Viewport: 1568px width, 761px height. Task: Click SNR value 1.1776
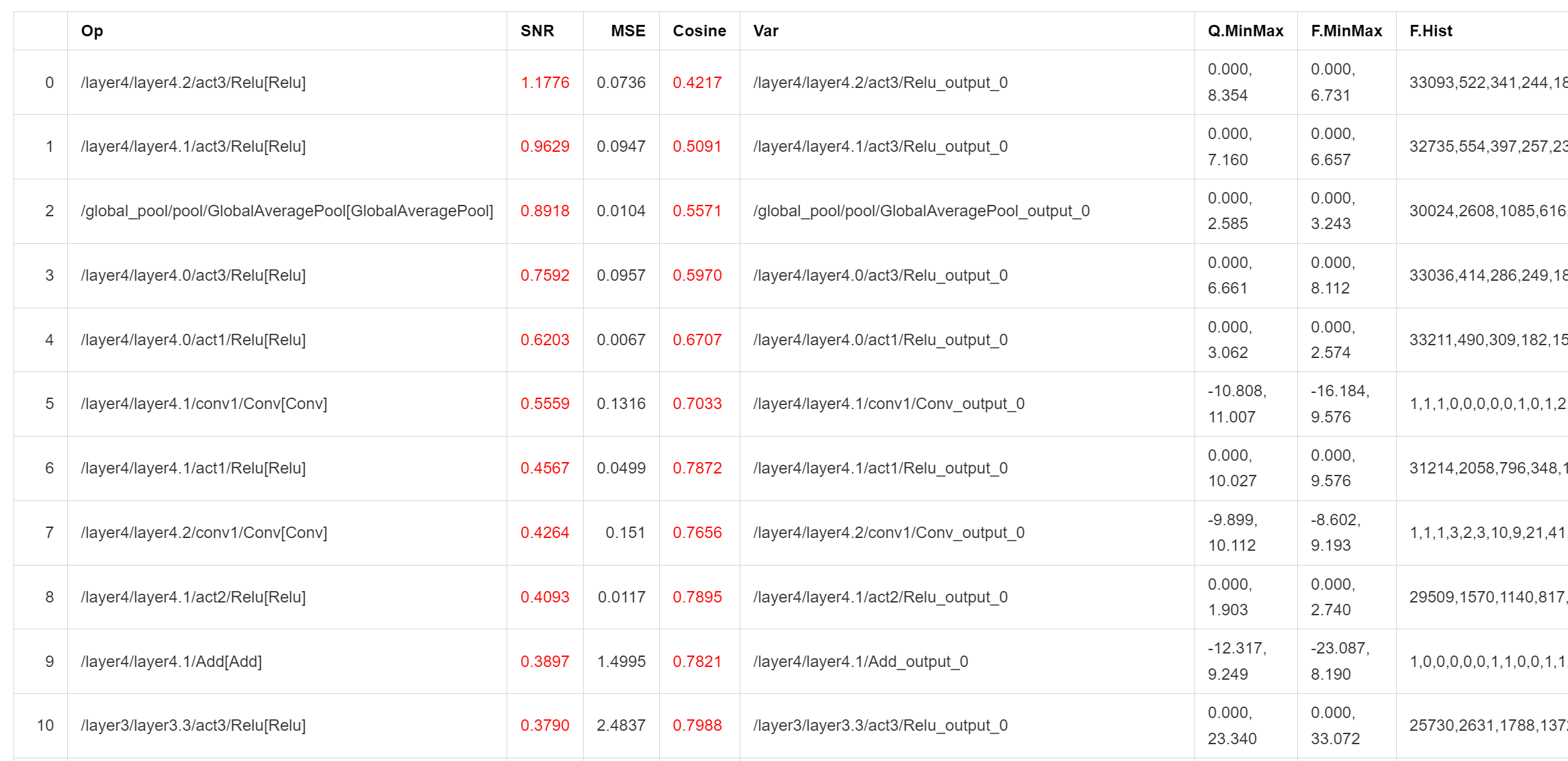click(x=544, y=83)
